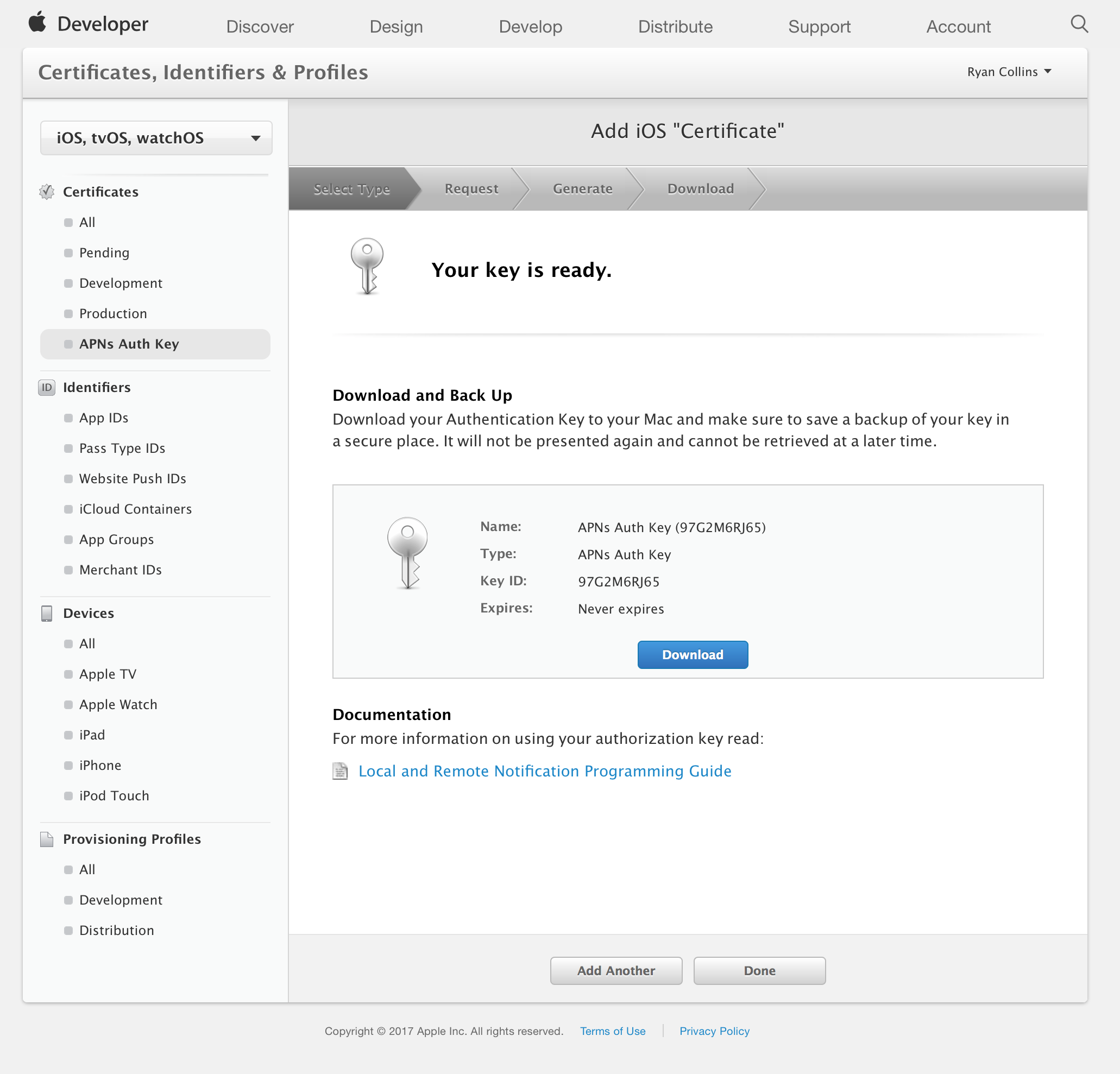Open the Develop menu in top navigation
This screenshot has height=1074, width=1120.
click(x=530, y=26)
